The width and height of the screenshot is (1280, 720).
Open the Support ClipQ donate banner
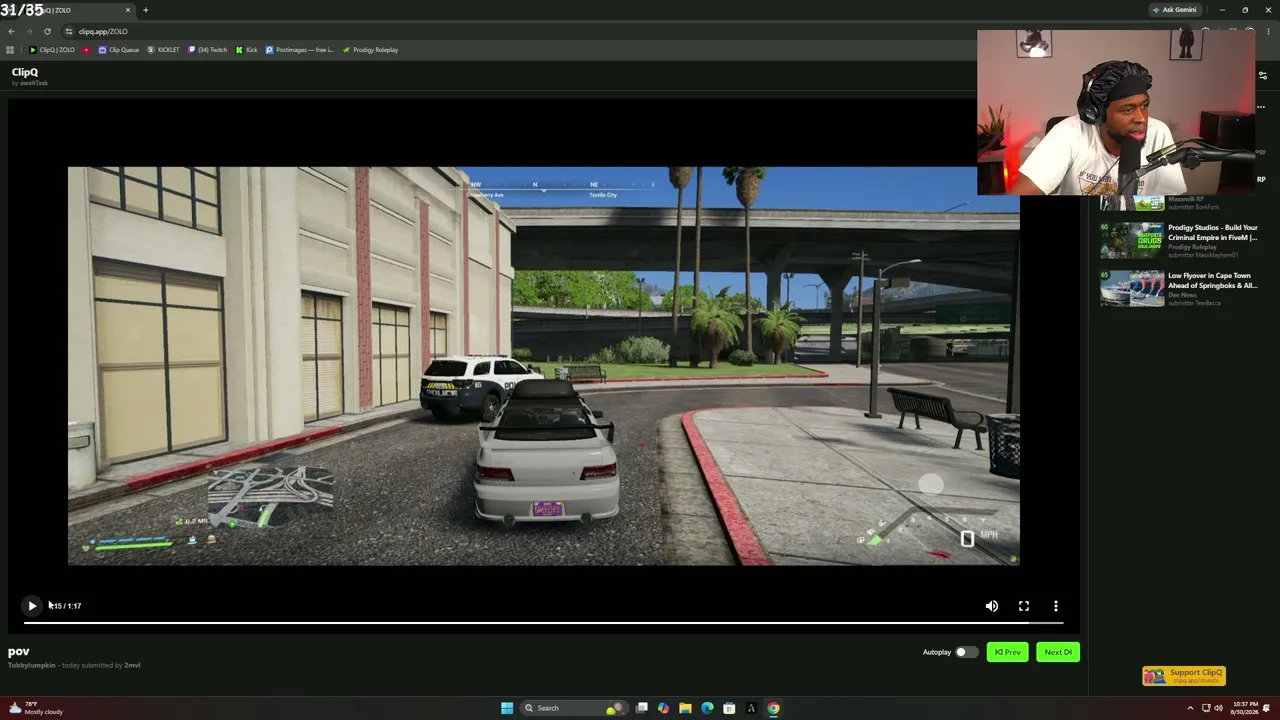(x=1184, y=676)
